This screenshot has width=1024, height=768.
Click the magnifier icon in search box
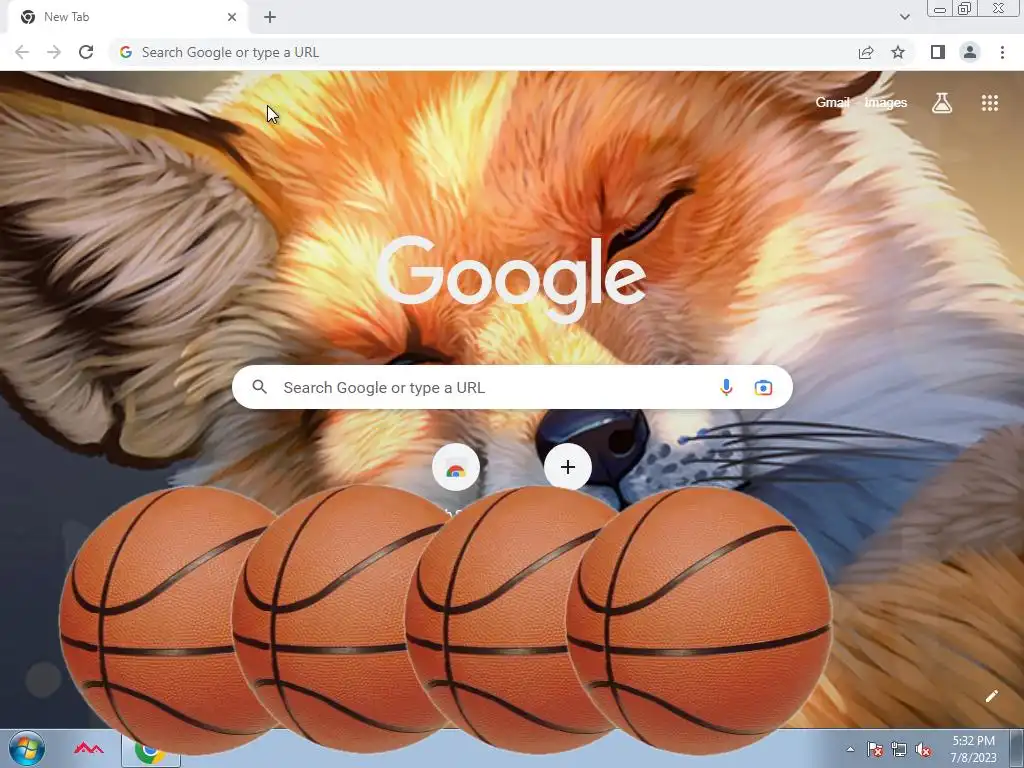coord(259,387)
